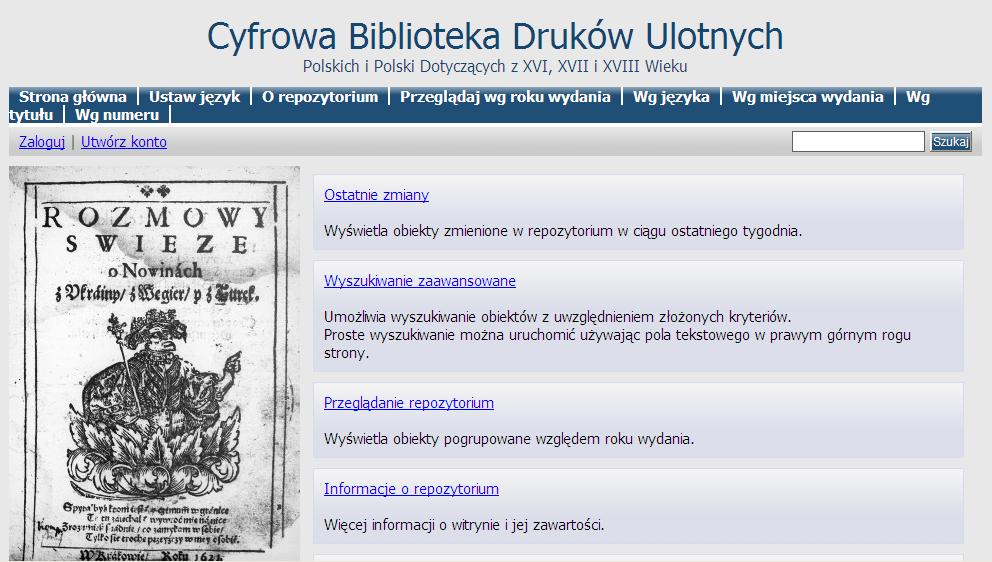Click text 'Umożliwia wyszukiwanie obiektów' description
This screenshot has height=562, width=992.
pyautogui.click(x=557, y=316)
